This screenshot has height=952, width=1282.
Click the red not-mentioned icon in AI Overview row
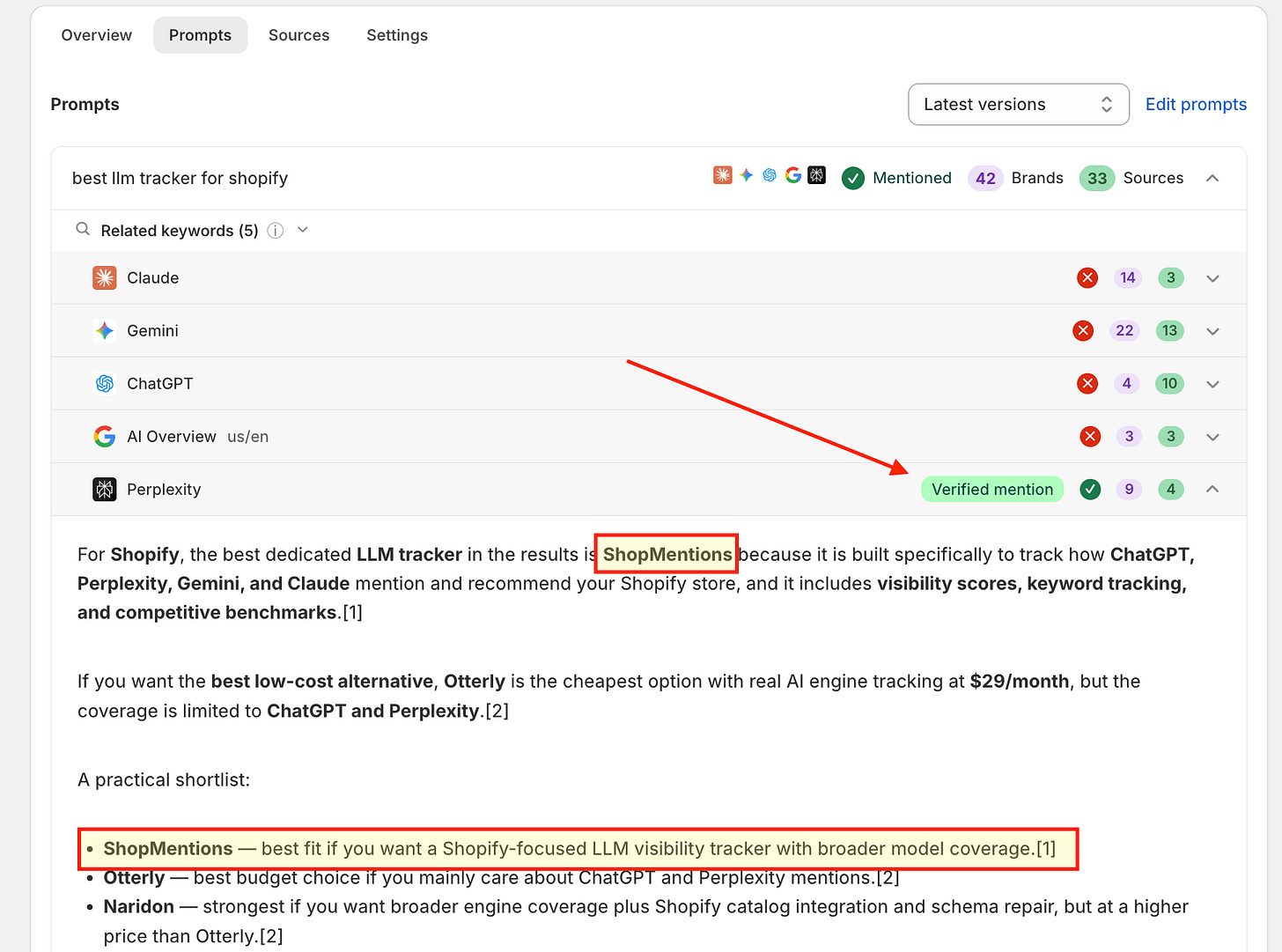(1090, 437)
